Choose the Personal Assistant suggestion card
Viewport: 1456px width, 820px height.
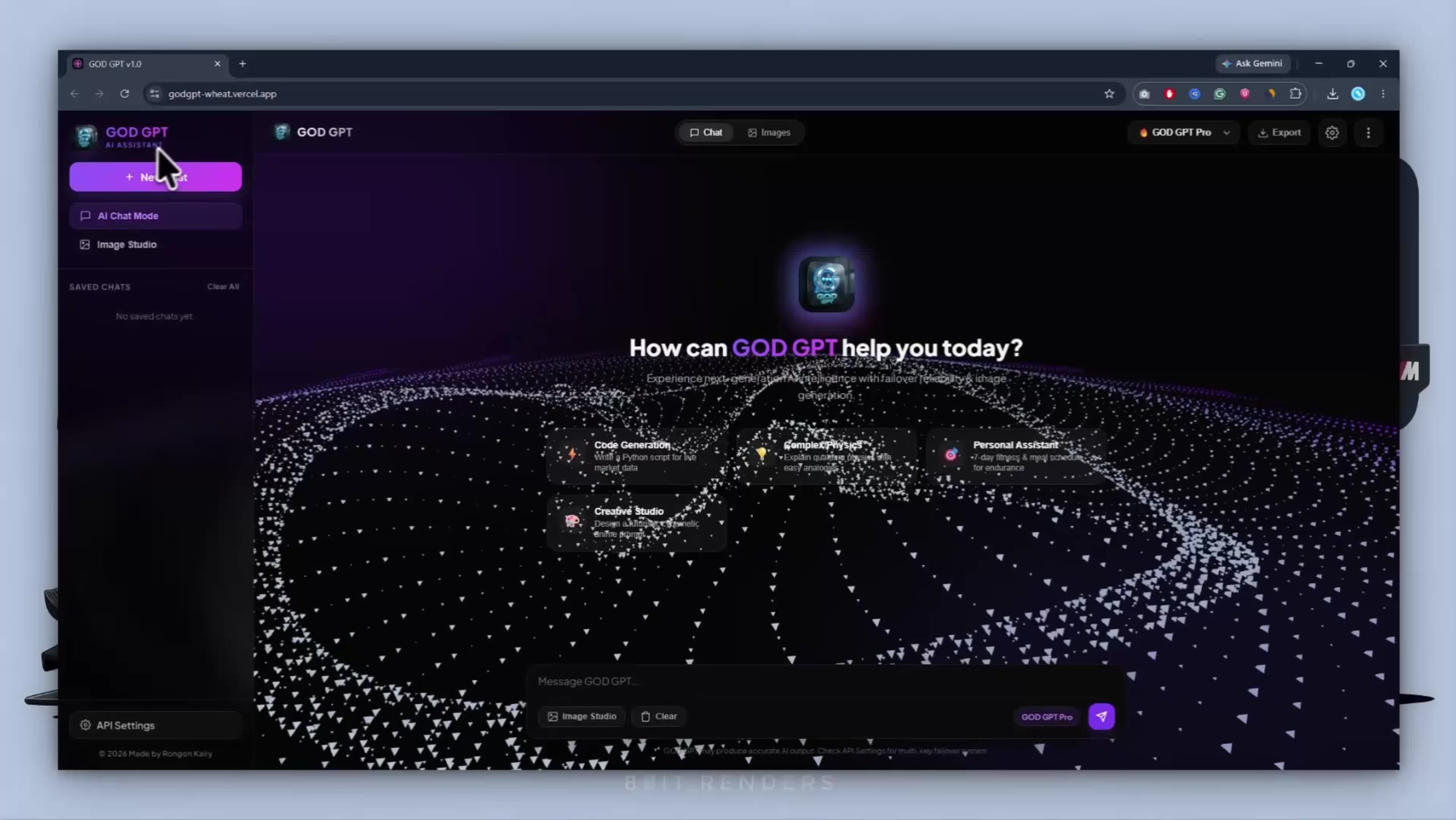click(x=1016, y=456)
